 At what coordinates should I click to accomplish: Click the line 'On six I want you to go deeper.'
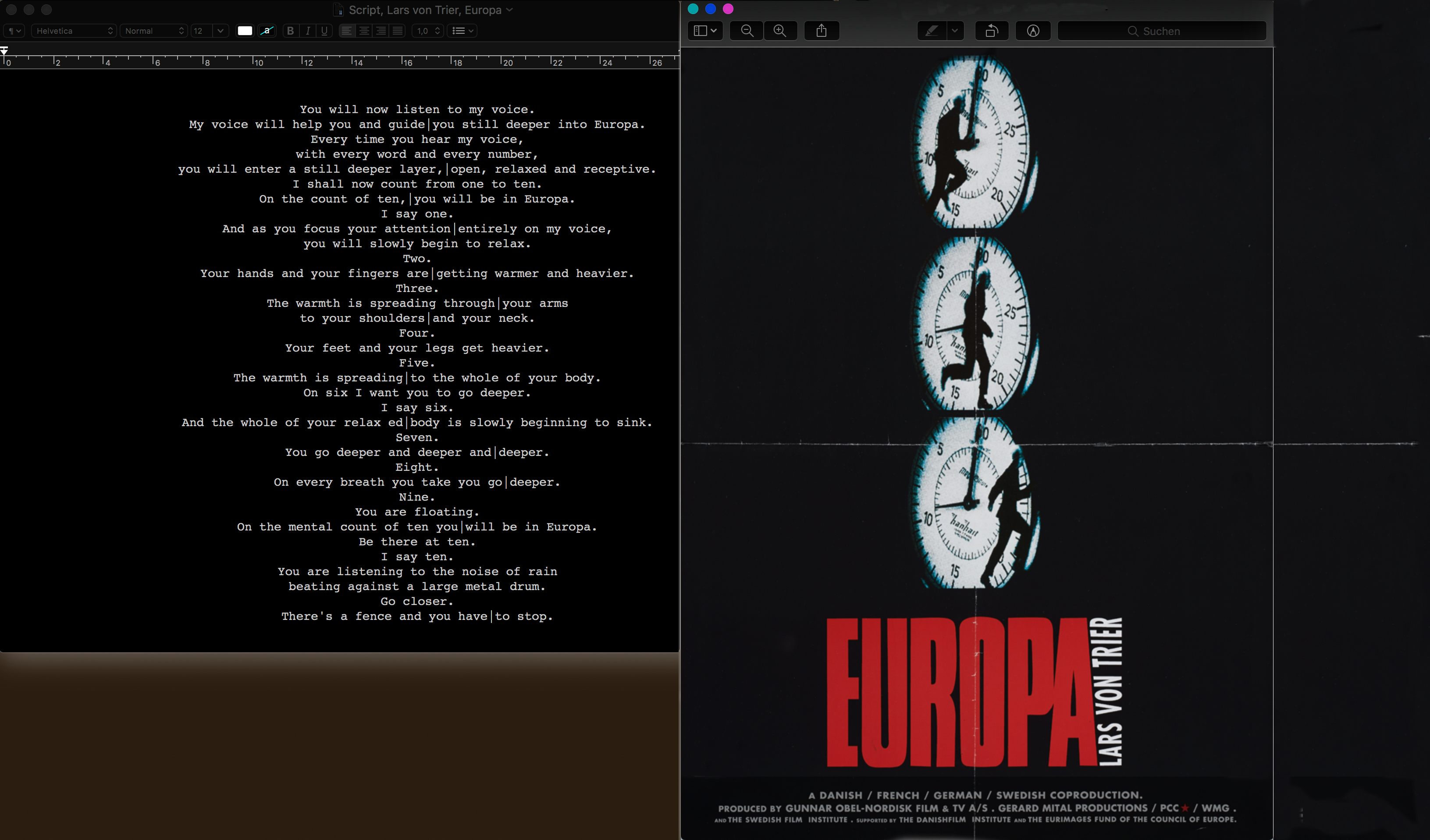point(417,393)
